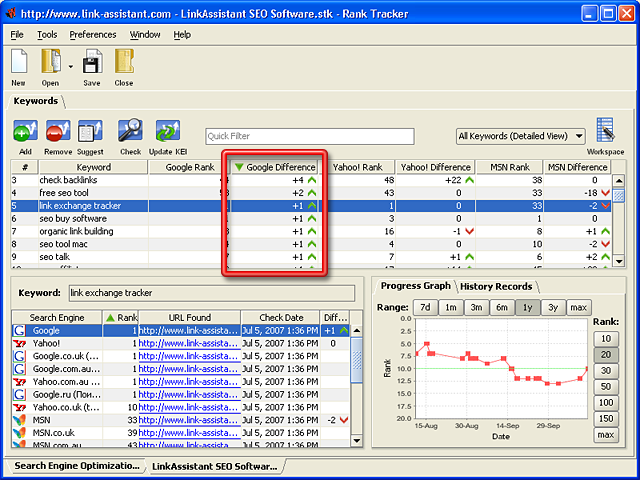Open the URL found for MSN row
The height and width of the screenshot is (480, 640).
coord(189,420)
